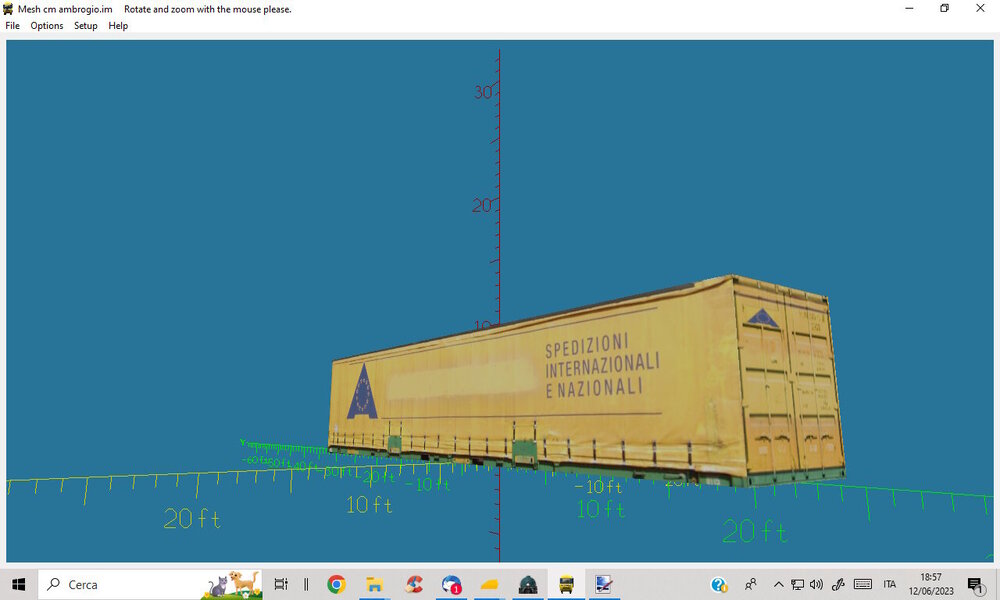The width and height of the screenshot is (1000, 600).
Task: Show hidden system tray icons
Action: click(778, 584)
